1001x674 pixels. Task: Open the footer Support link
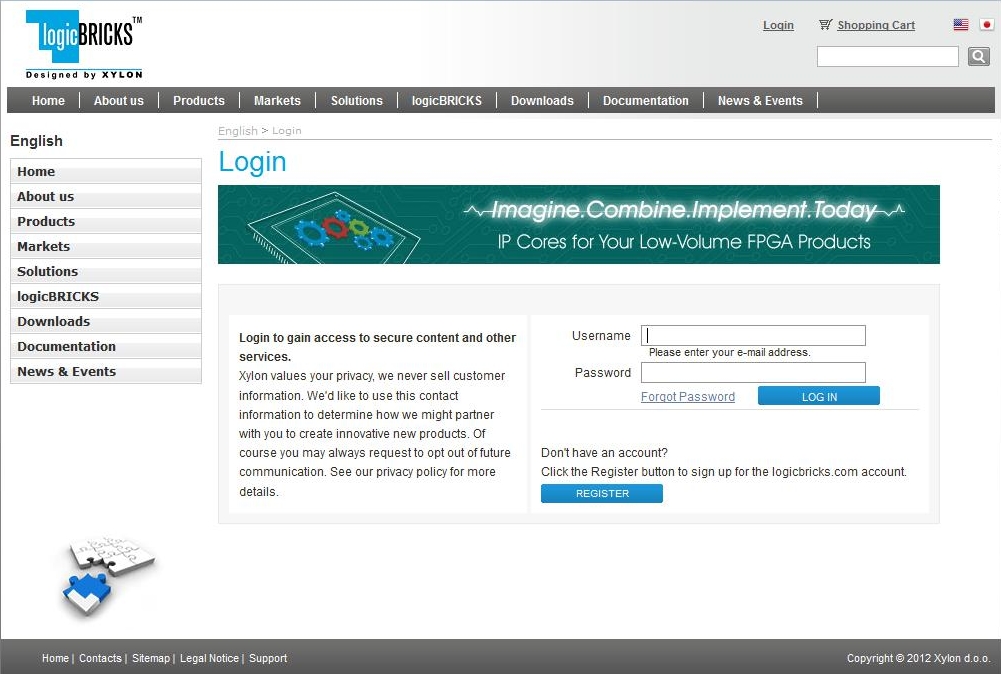click(267, 658)
